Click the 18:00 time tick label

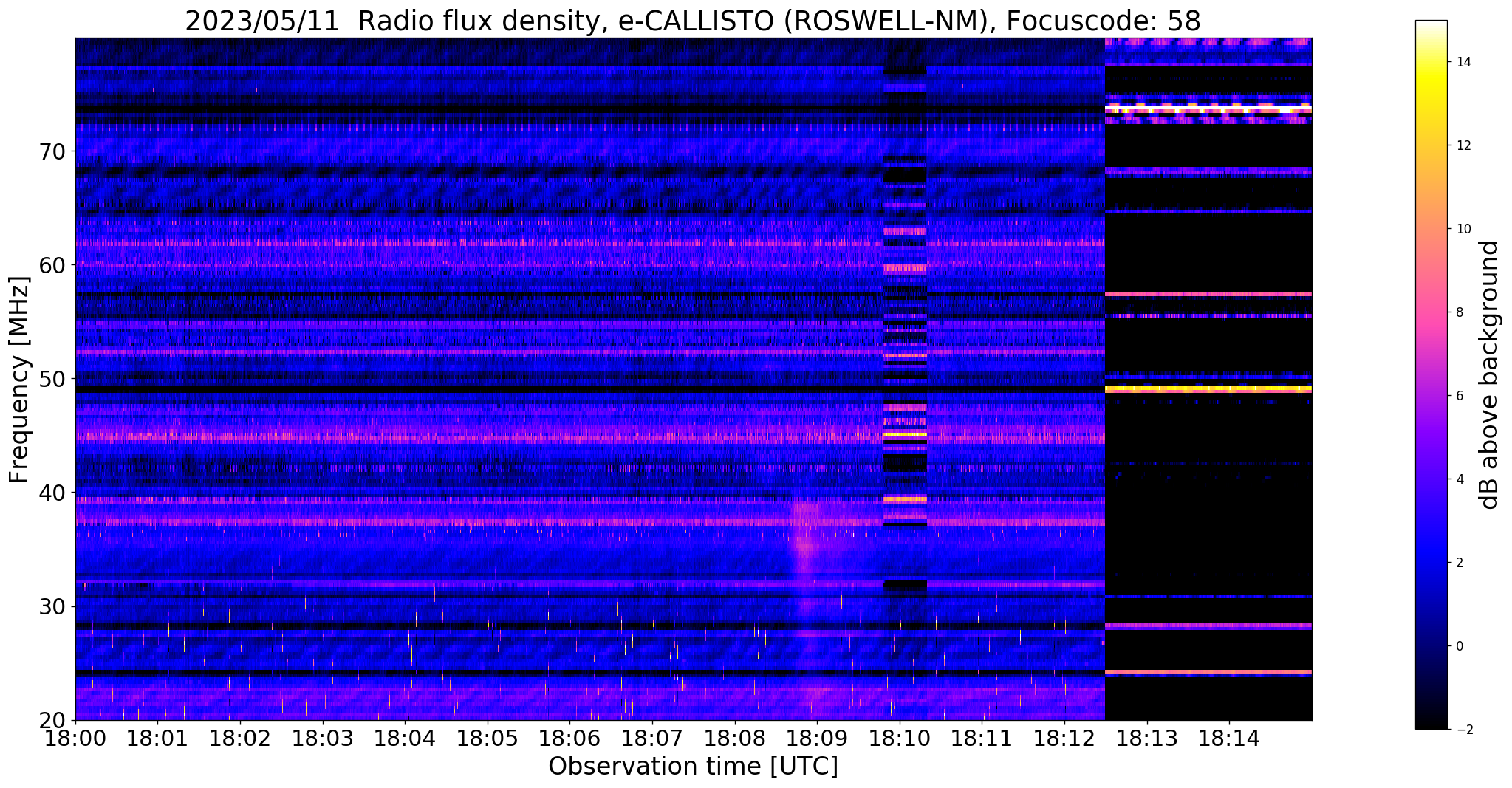[x=75, y=737]
